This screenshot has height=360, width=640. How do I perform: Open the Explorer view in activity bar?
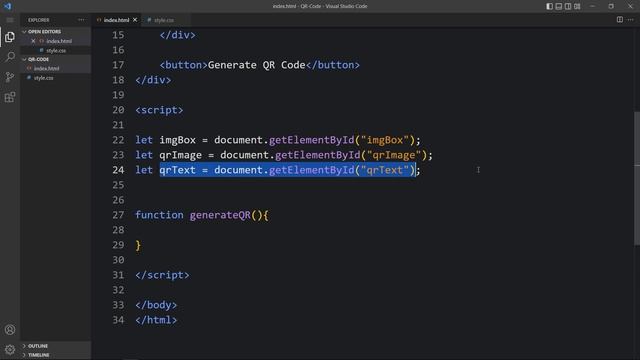[10, 37]
